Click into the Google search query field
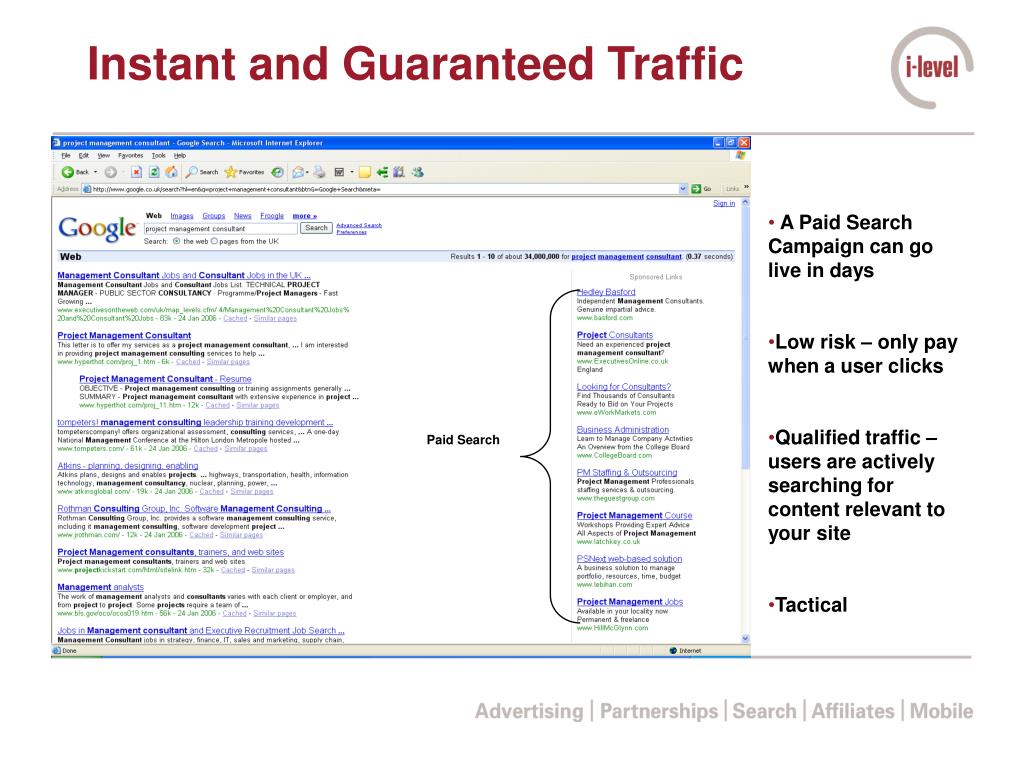The image size is (1024, 768). click(220, 229)
